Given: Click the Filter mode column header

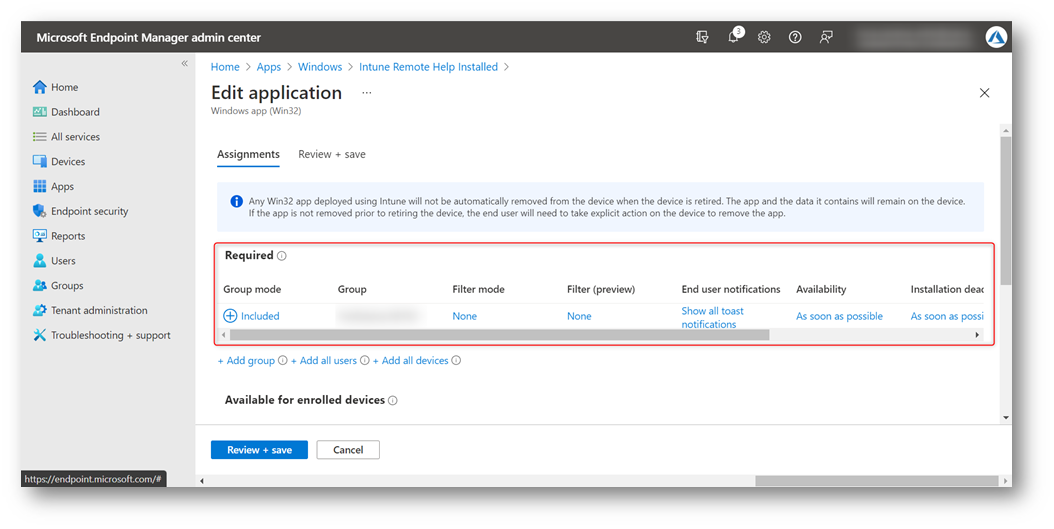Looking at the screenshot, I should [479, 289].
